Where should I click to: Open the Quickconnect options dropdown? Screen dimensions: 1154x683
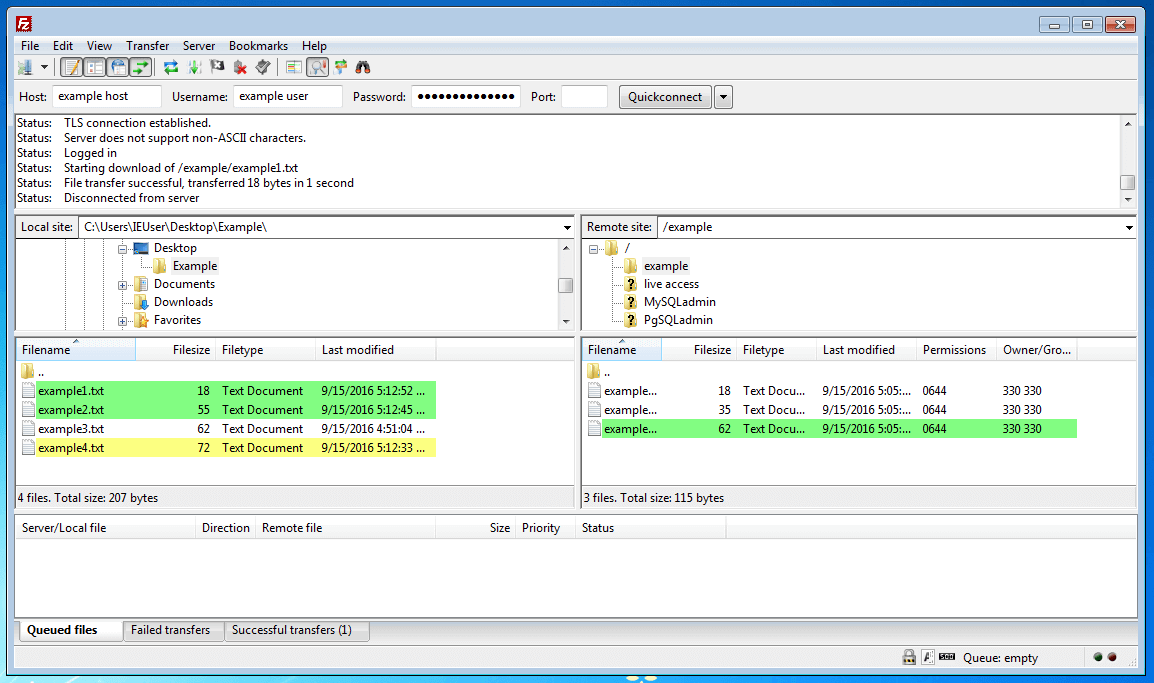pos(722,96)
